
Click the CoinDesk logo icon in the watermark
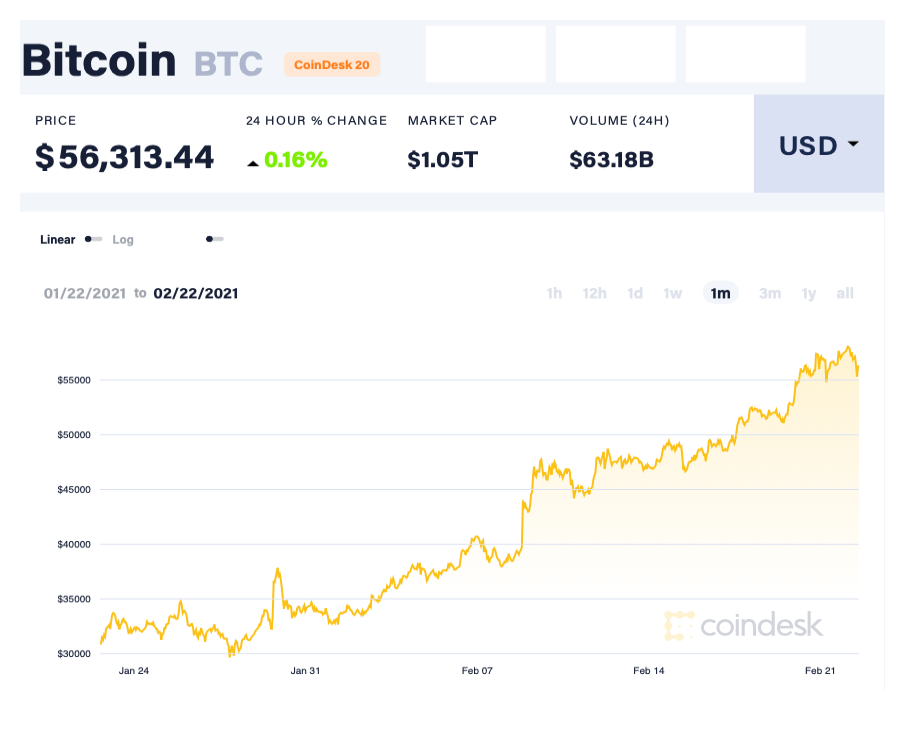[x=679, y=625]
